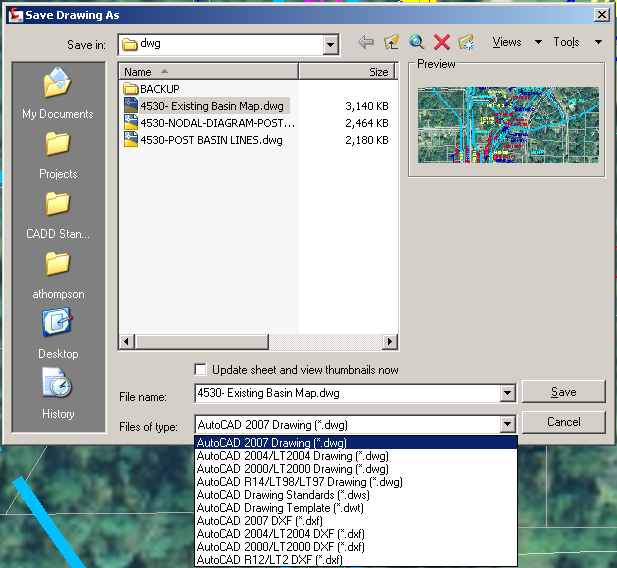Choose AutoCAD 2004/LT2004 Drawing (*.dwg) option
Image resolution: width=617 pixels, height=568 pixels.
click(x=356, y=456)
